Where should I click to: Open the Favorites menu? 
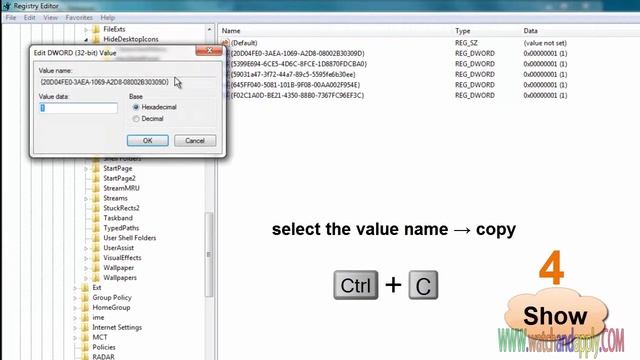click(x=79, y=18)
